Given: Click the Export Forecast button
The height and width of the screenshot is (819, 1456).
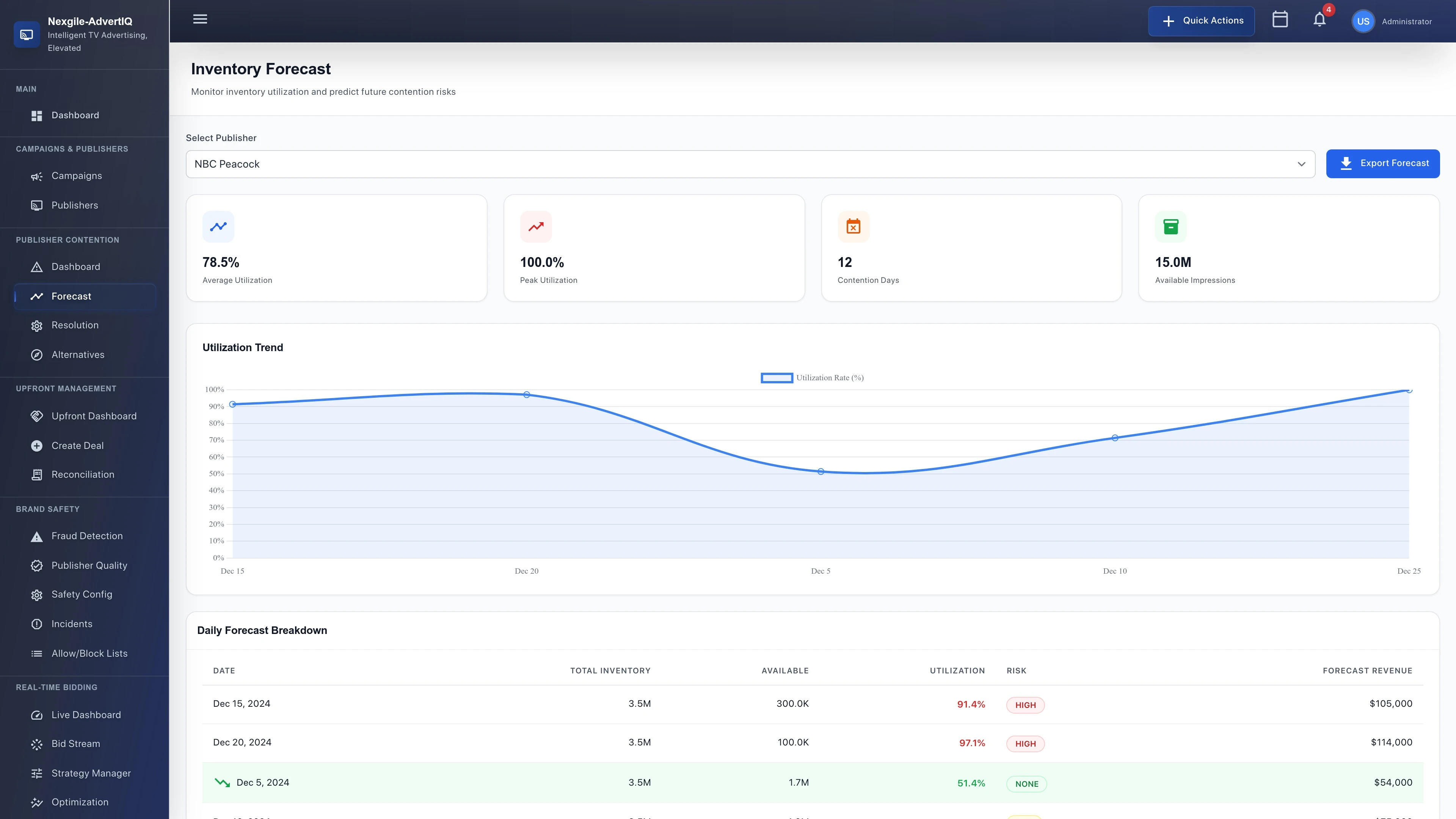Looking at the screenshot, I should pos(1383,163).
